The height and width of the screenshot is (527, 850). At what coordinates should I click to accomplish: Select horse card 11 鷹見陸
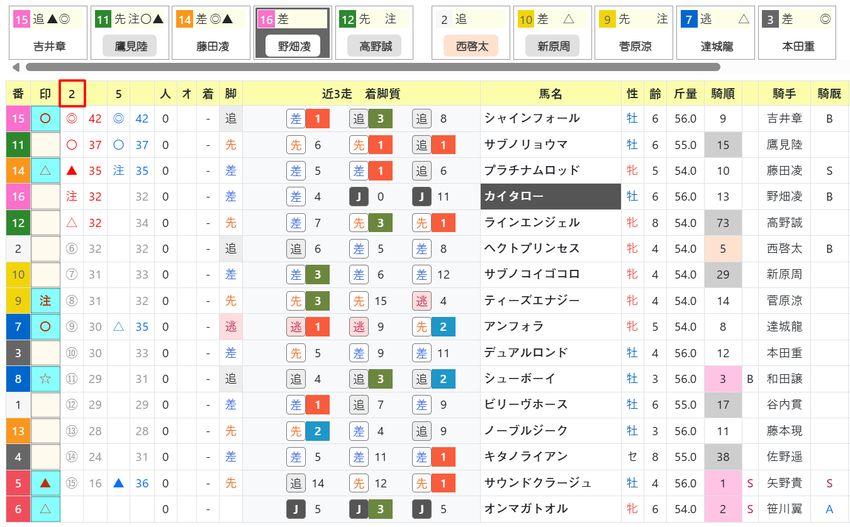(130, 33)
